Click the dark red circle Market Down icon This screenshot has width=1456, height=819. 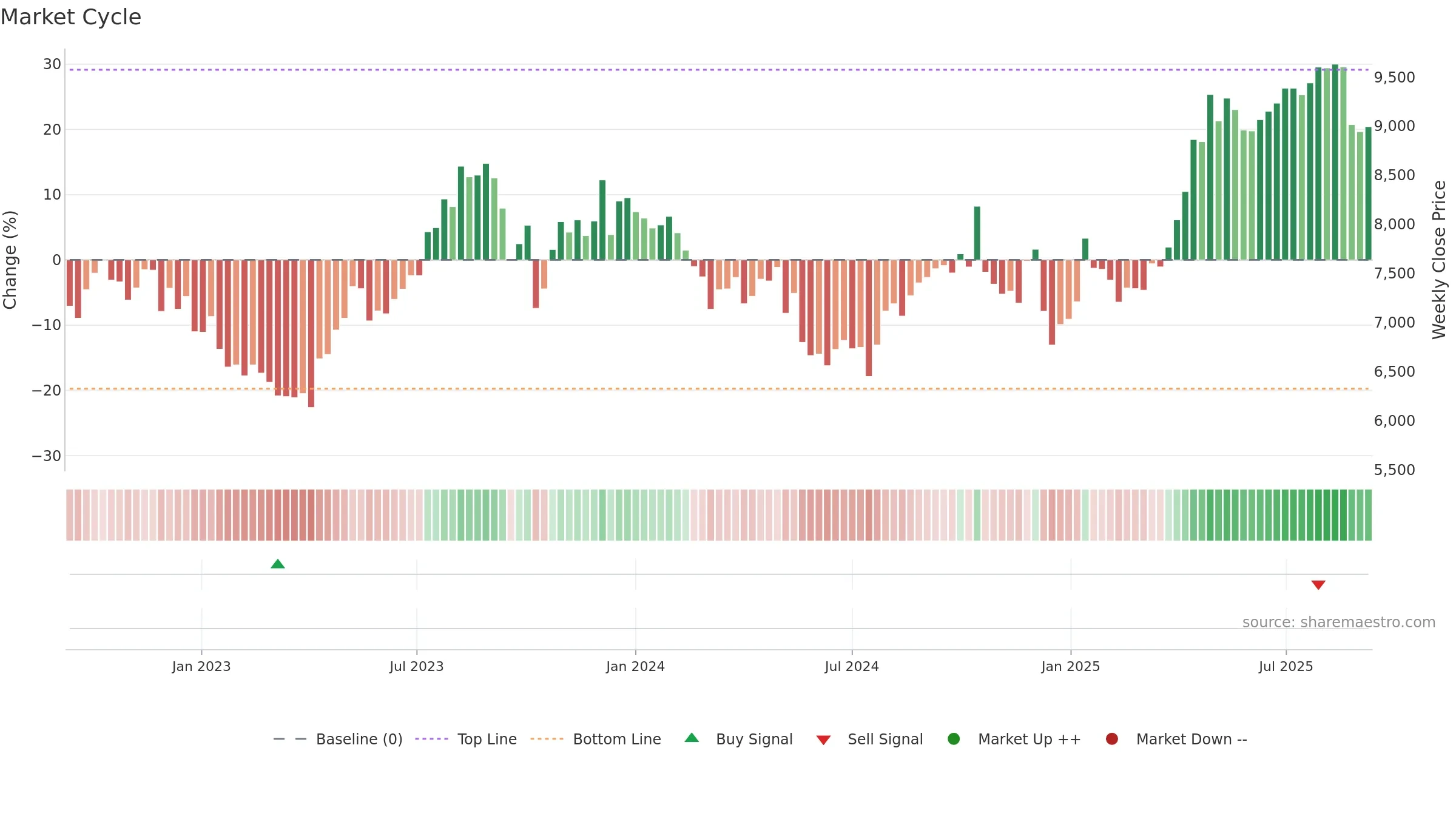click(1112, 739)
